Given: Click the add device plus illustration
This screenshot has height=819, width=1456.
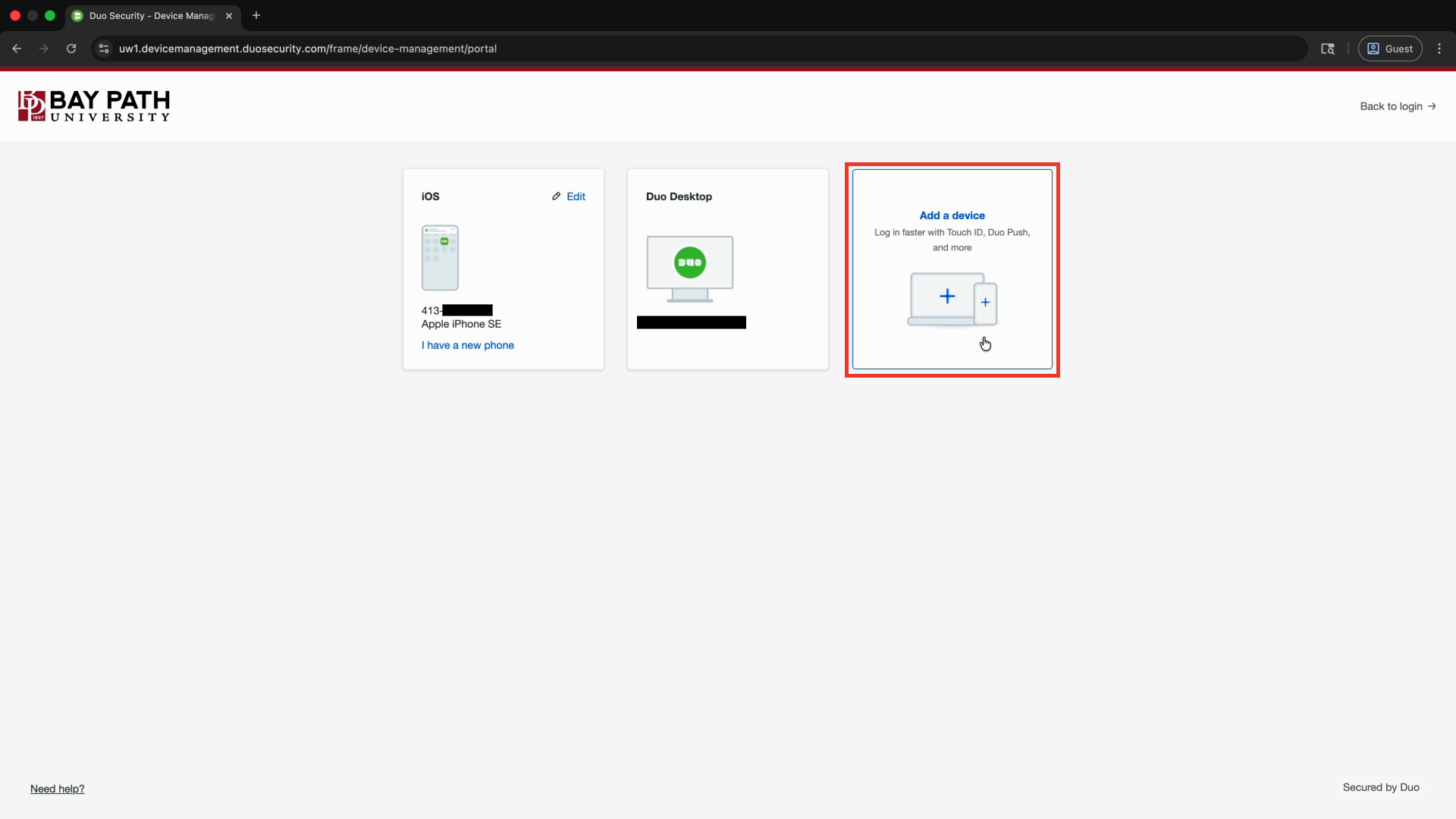Looking at the screenshot, I should (x=952, y=300).
